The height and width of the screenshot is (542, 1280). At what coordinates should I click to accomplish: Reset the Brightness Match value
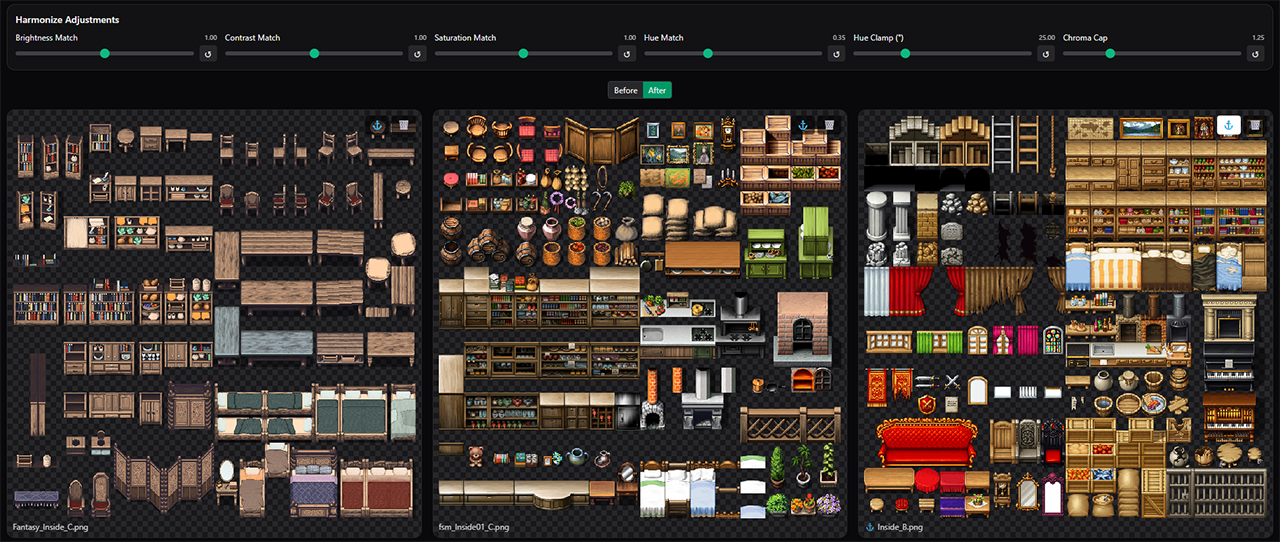click(x=208, y=54)
